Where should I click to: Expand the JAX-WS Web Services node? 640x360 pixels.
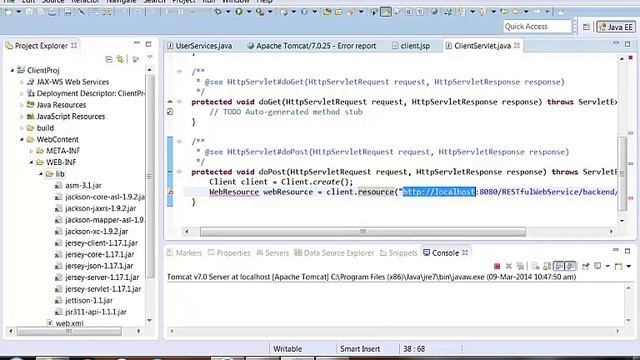point(22,82)
